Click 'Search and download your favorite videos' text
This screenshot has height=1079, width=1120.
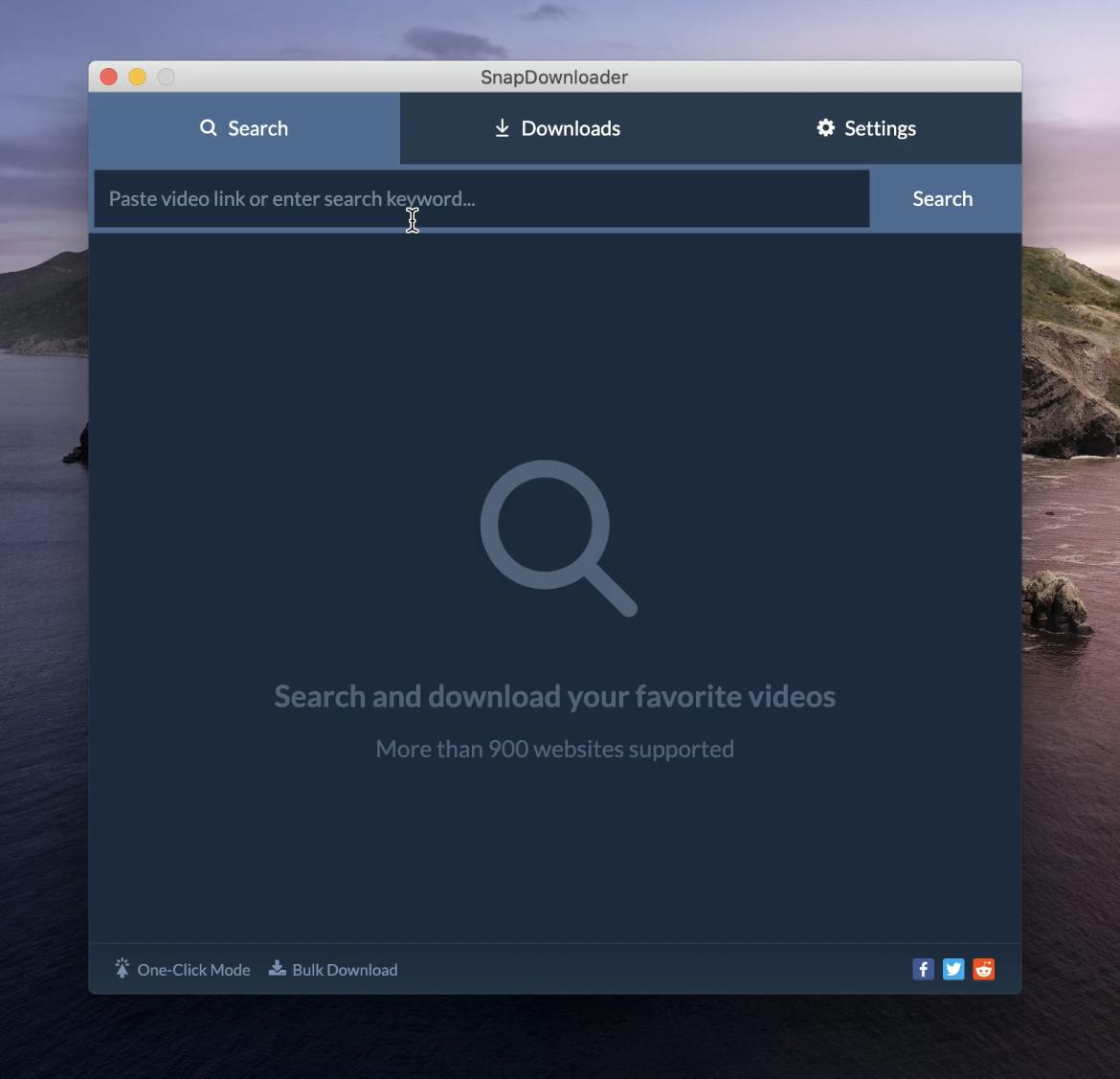(555, 697)
